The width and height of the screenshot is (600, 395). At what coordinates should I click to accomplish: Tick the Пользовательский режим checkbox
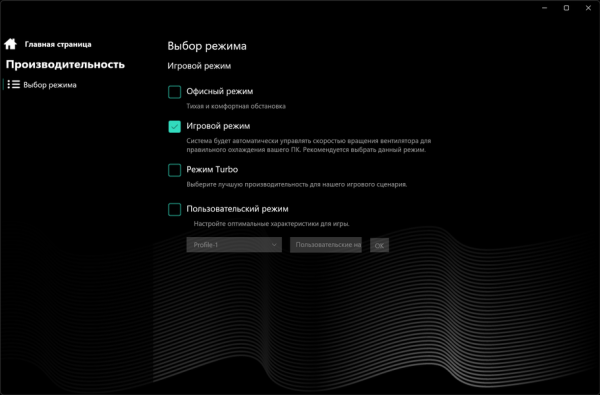point(174,209)
